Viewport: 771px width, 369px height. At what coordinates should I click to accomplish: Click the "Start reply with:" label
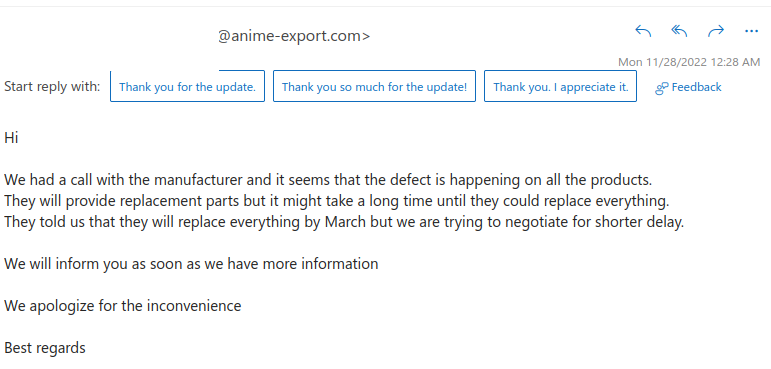point(52,87)
